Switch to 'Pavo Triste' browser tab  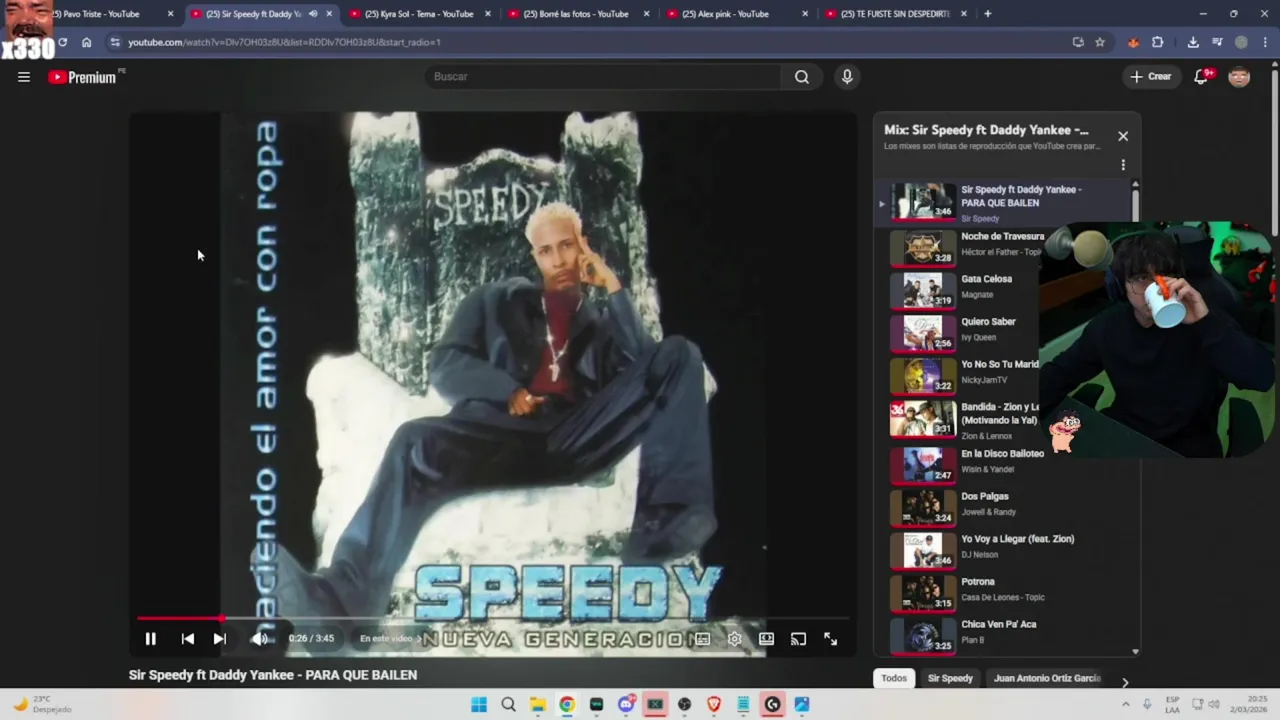(100, 14)
